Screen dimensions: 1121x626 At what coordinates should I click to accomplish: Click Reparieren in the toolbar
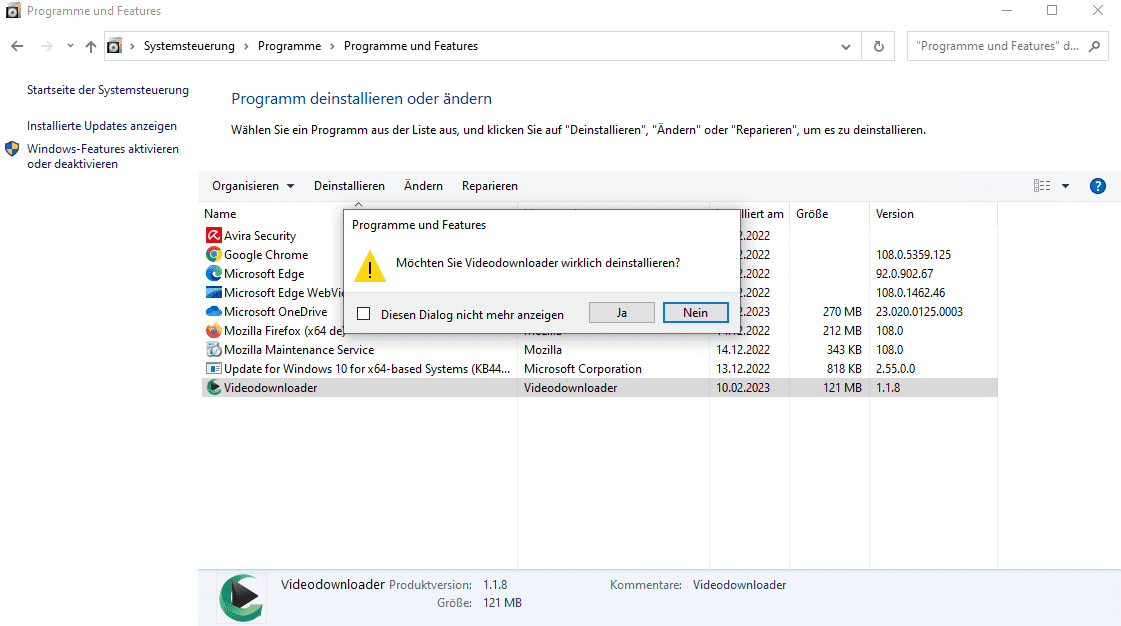coord(489,185)
